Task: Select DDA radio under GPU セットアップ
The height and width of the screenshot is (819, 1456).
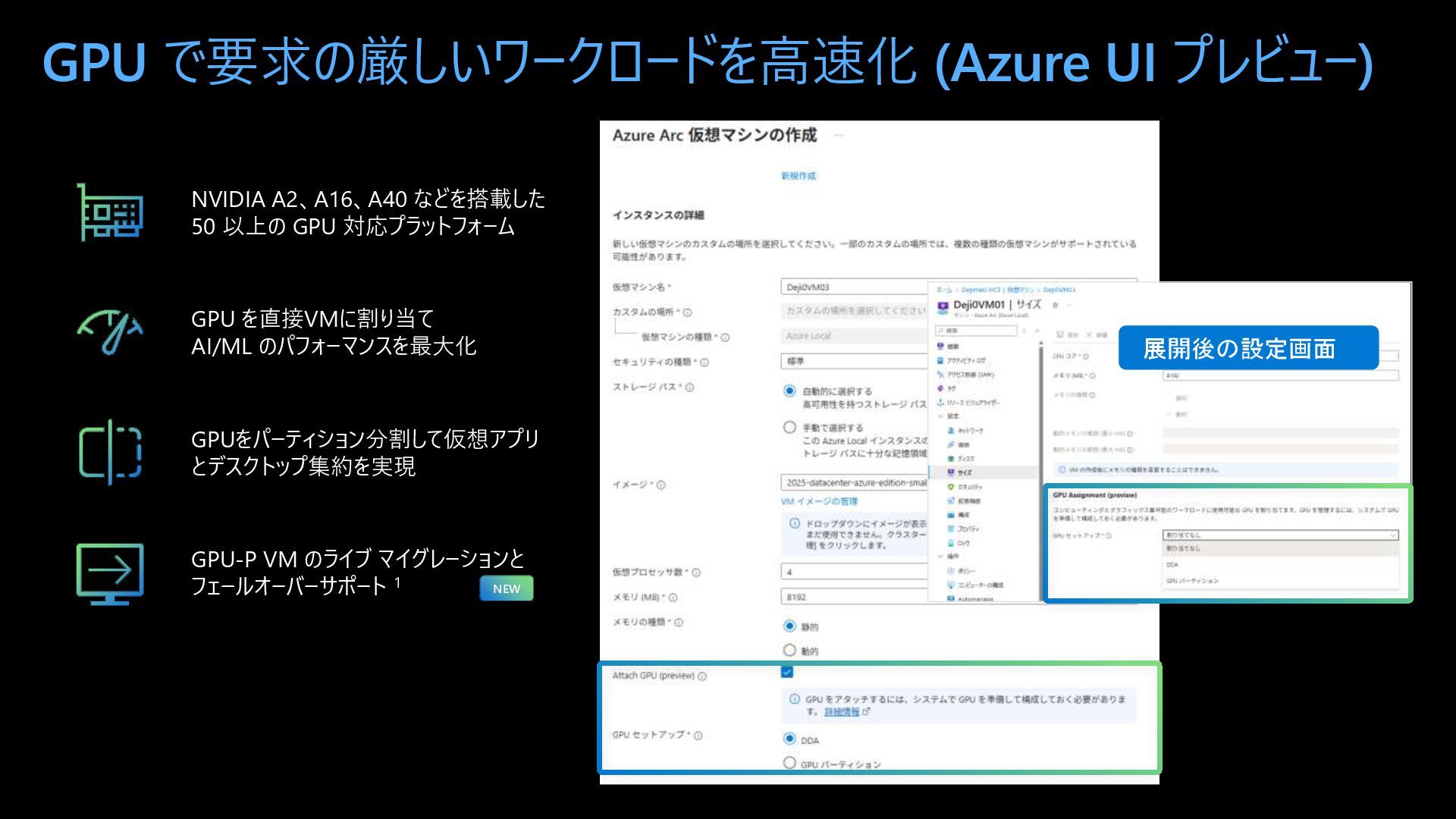Action: 789,739
